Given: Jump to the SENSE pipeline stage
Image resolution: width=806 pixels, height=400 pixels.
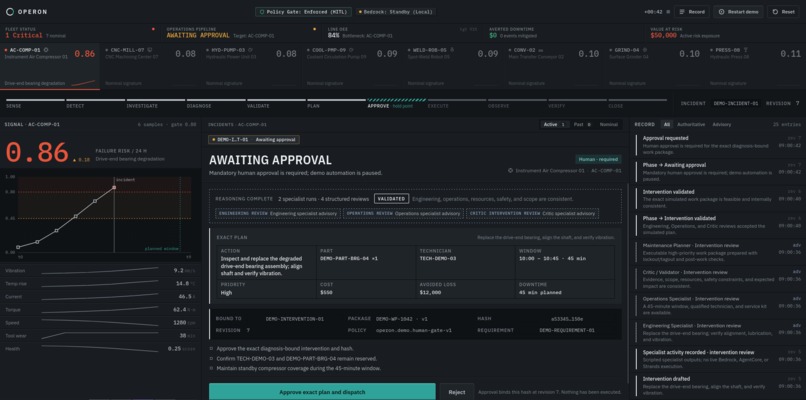Looking at the screenshot, I should [35, 103].
